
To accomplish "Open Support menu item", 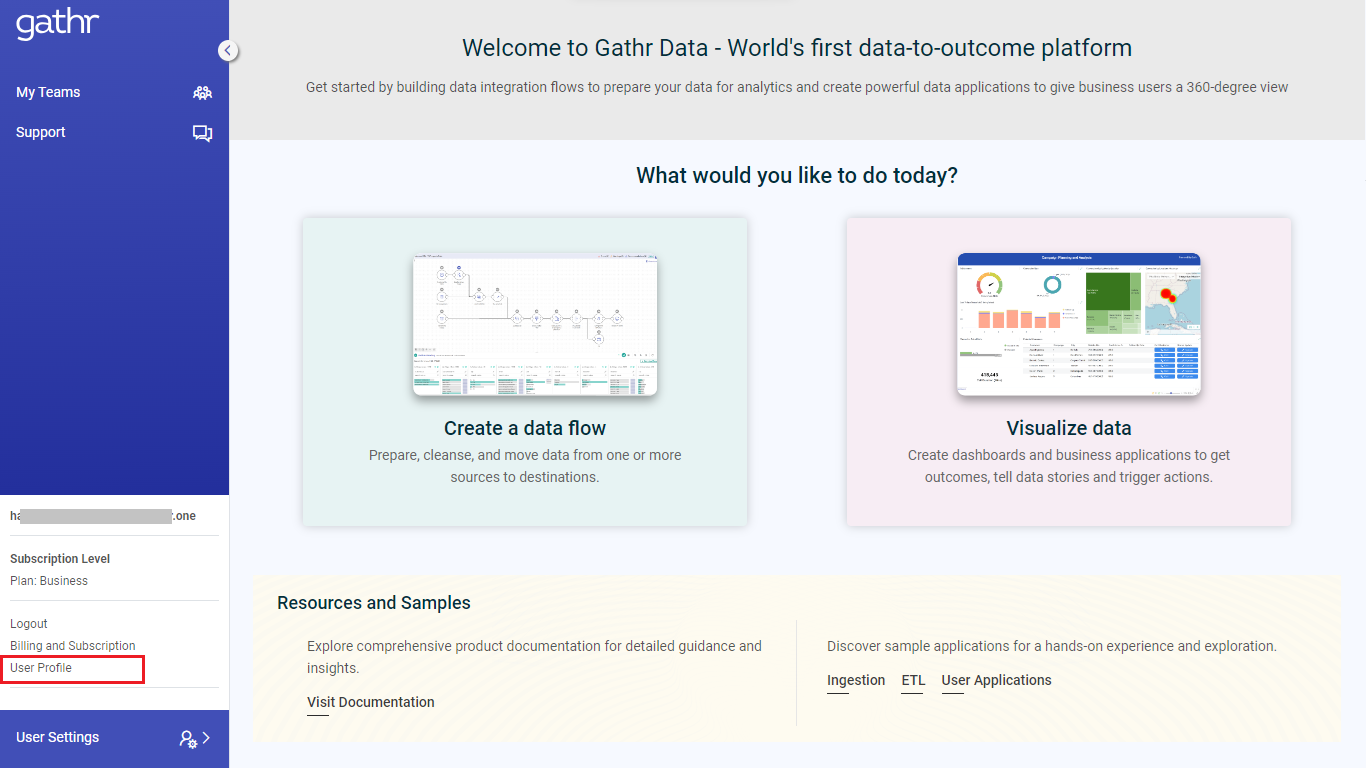I will [x=41, y=132].
